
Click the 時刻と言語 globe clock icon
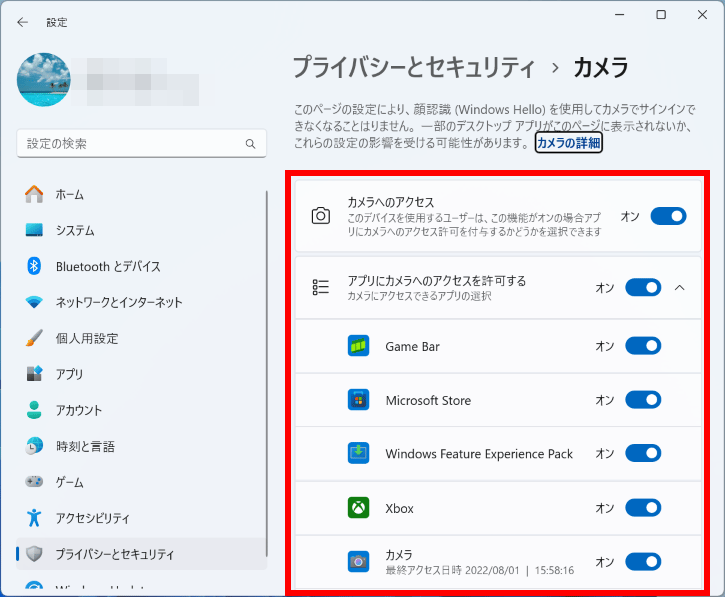[x=34, y=446]
